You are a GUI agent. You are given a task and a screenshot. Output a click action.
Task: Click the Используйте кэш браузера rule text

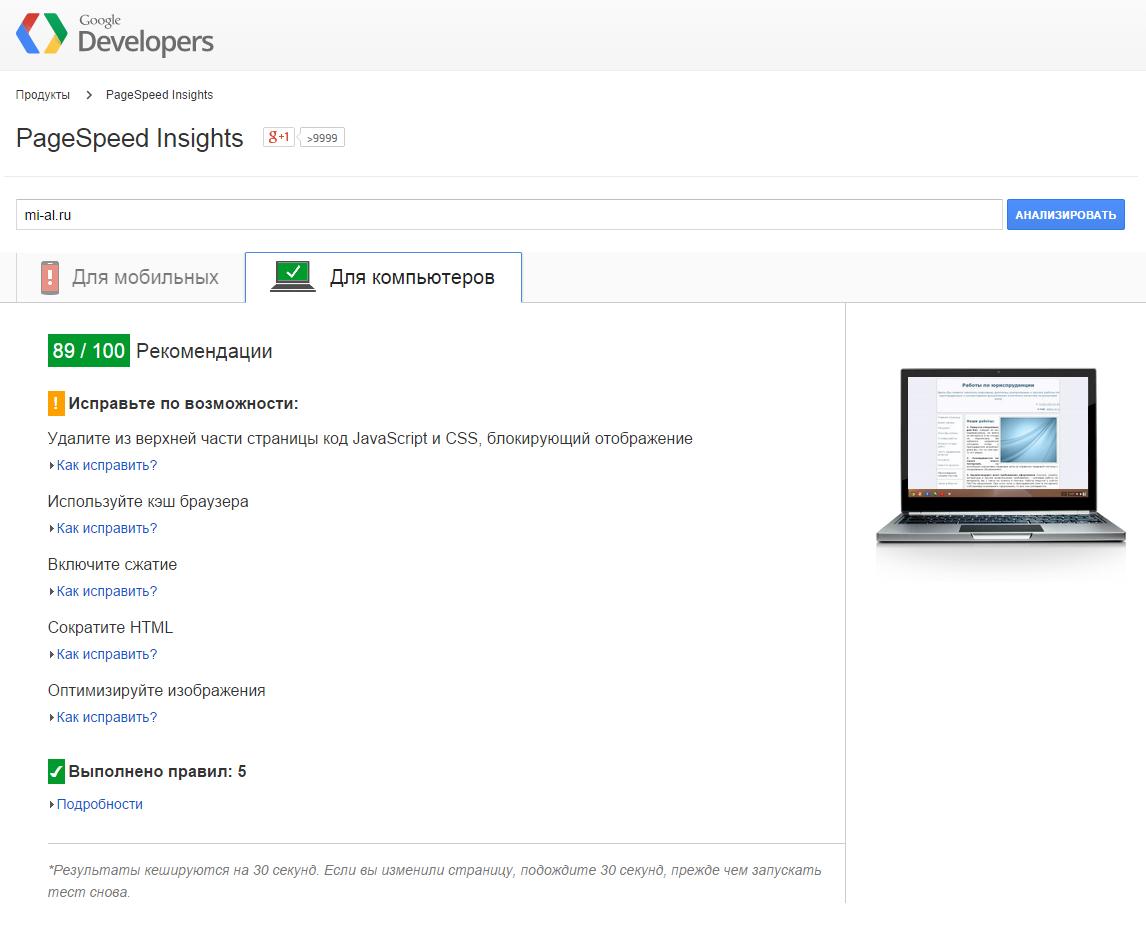(148, 501)
